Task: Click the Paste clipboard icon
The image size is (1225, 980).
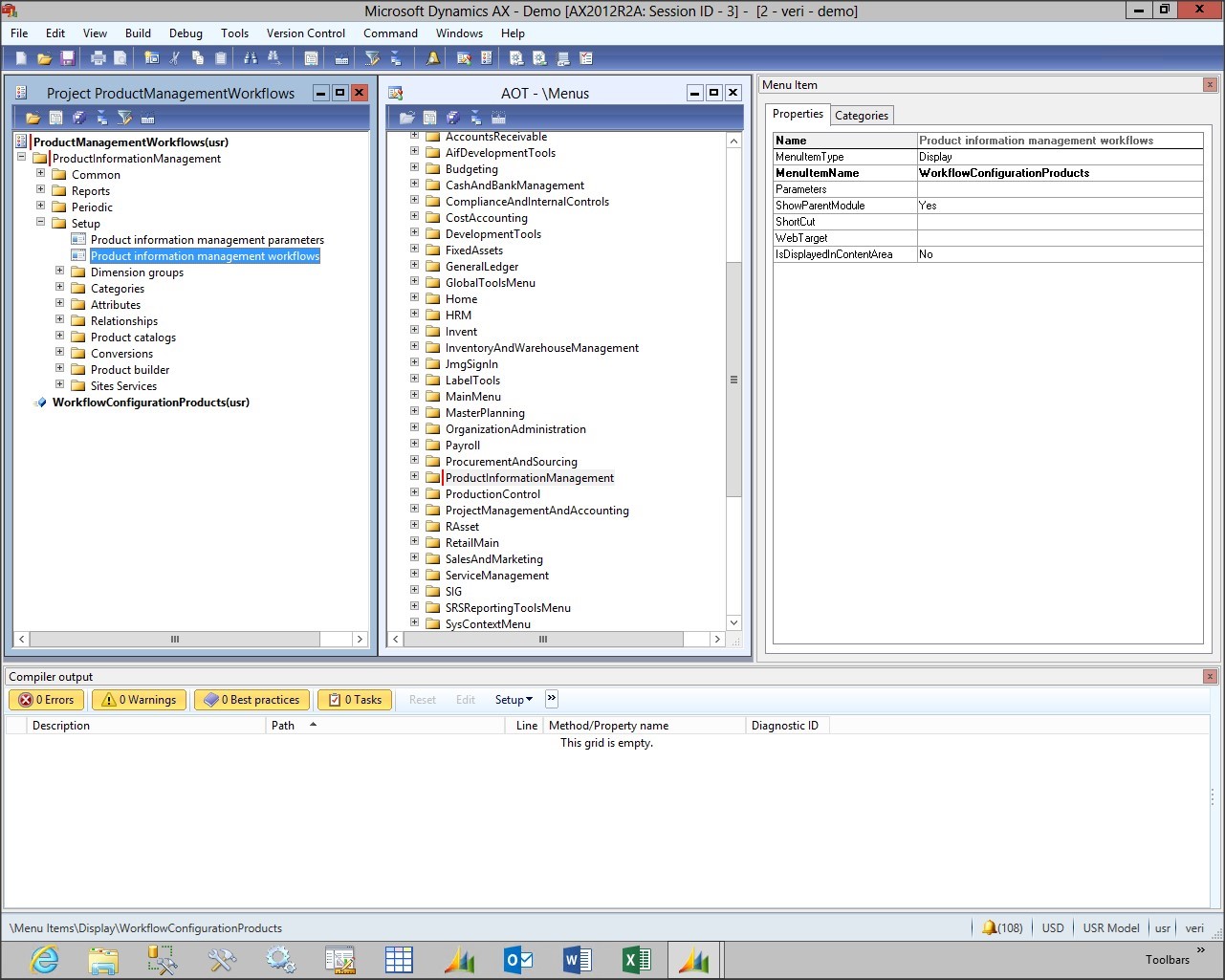Action: [221, 58]
